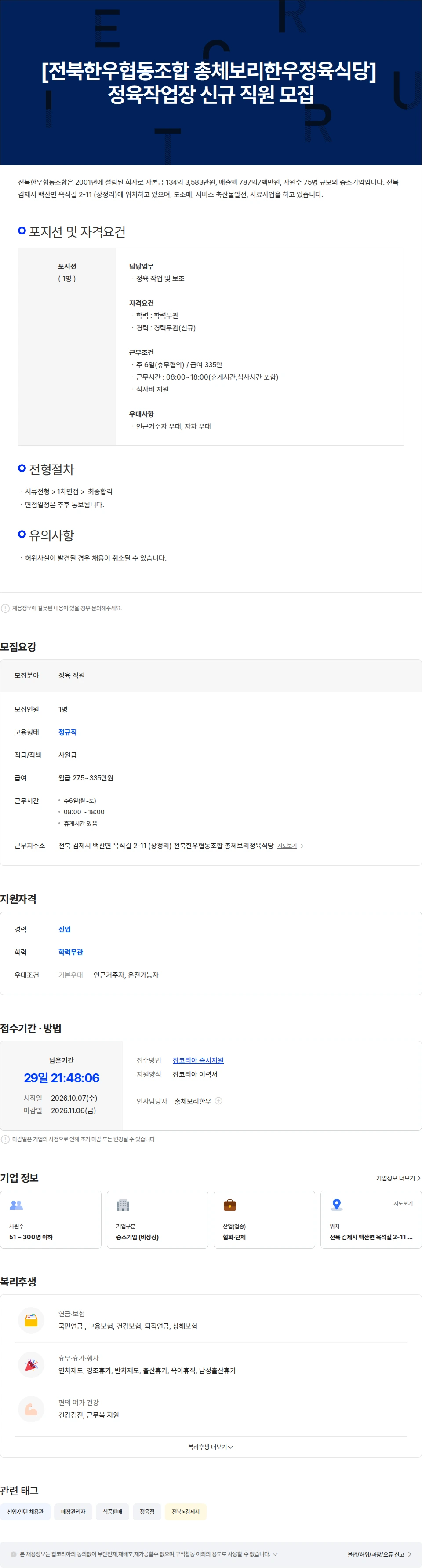The height and width of the screenshot is (1568, 422).
Task: Click the 잡코리아 이력서 application form text
Action: [x=195, y=1074]
